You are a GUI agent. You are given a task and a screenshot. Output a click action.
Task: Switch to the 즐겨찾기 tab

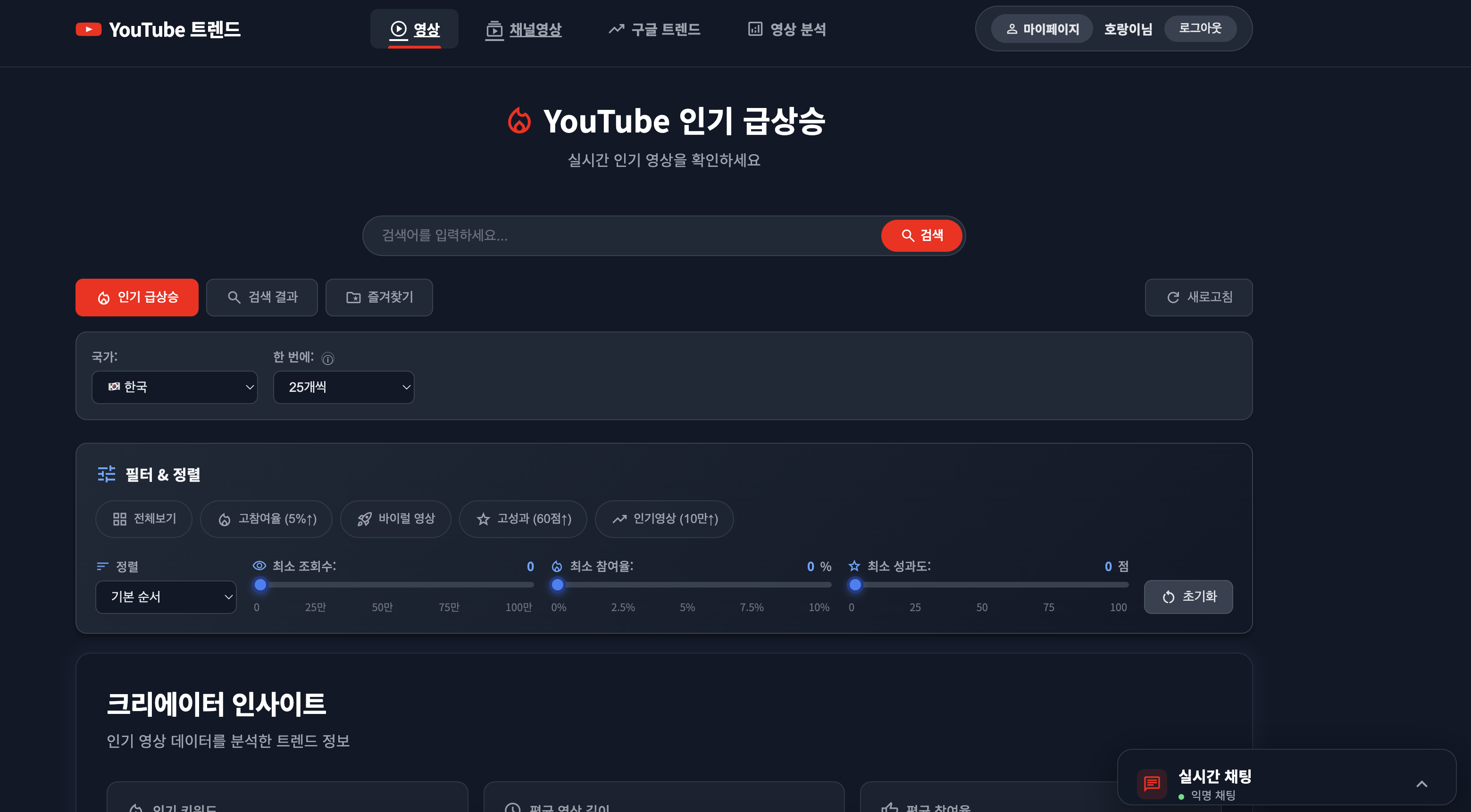(x=378, y=297)
